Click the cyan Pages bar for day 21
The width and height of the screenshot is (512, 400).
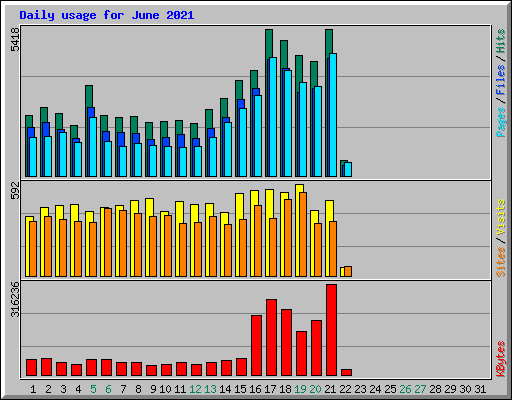(x=333, y=115)
